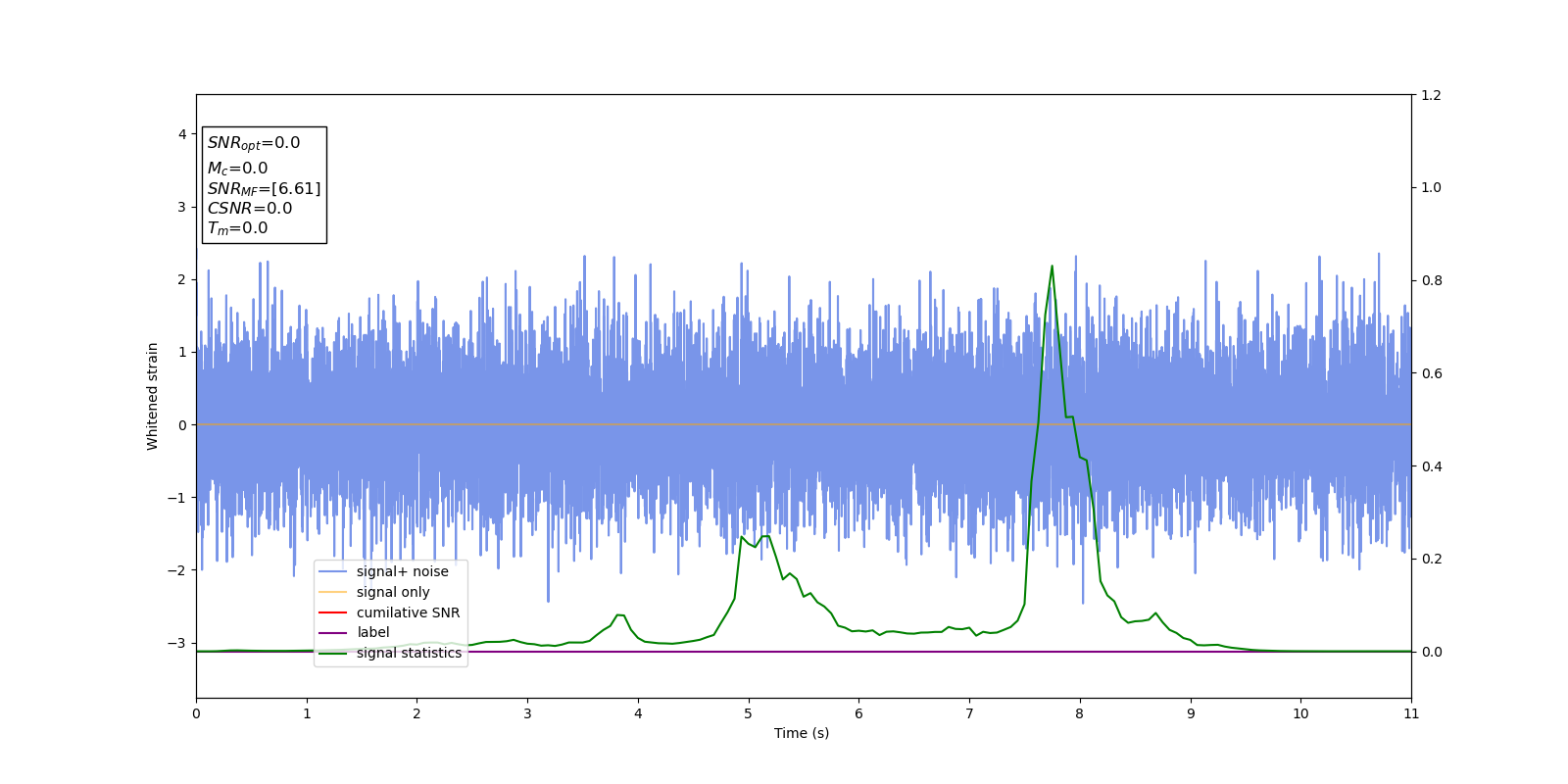Click the orange signal only legend line

333,592
